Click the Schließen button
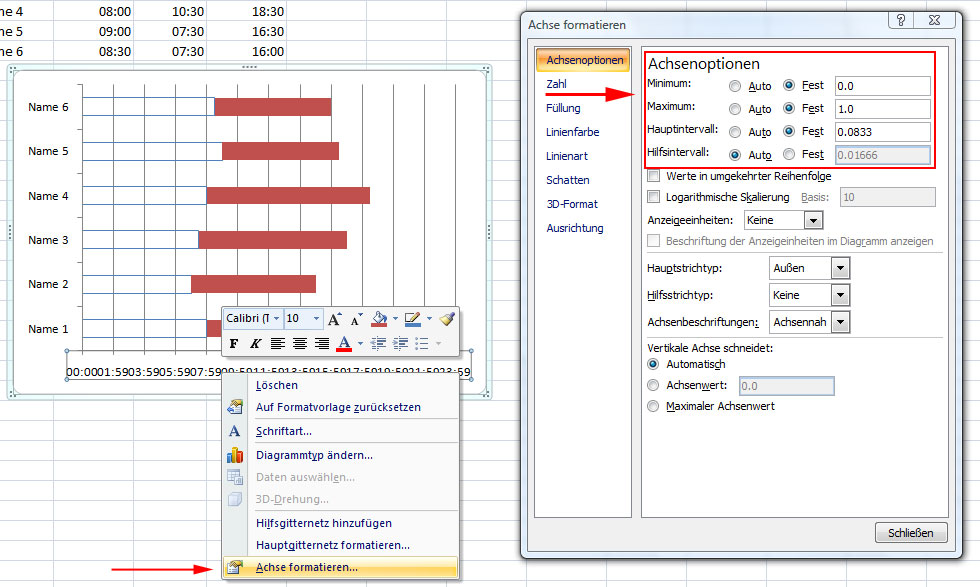This screenshot has height=587, width=980. click(911, 533)
